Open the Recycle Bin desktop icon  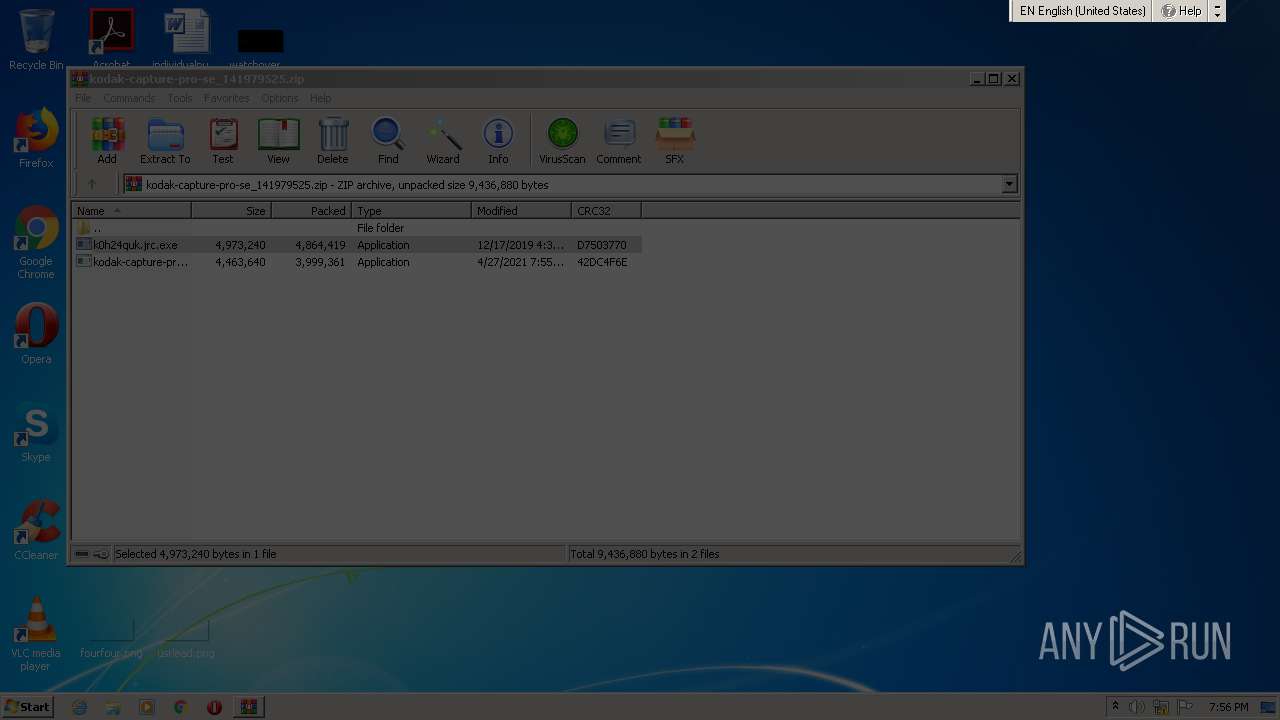(36, 40)
